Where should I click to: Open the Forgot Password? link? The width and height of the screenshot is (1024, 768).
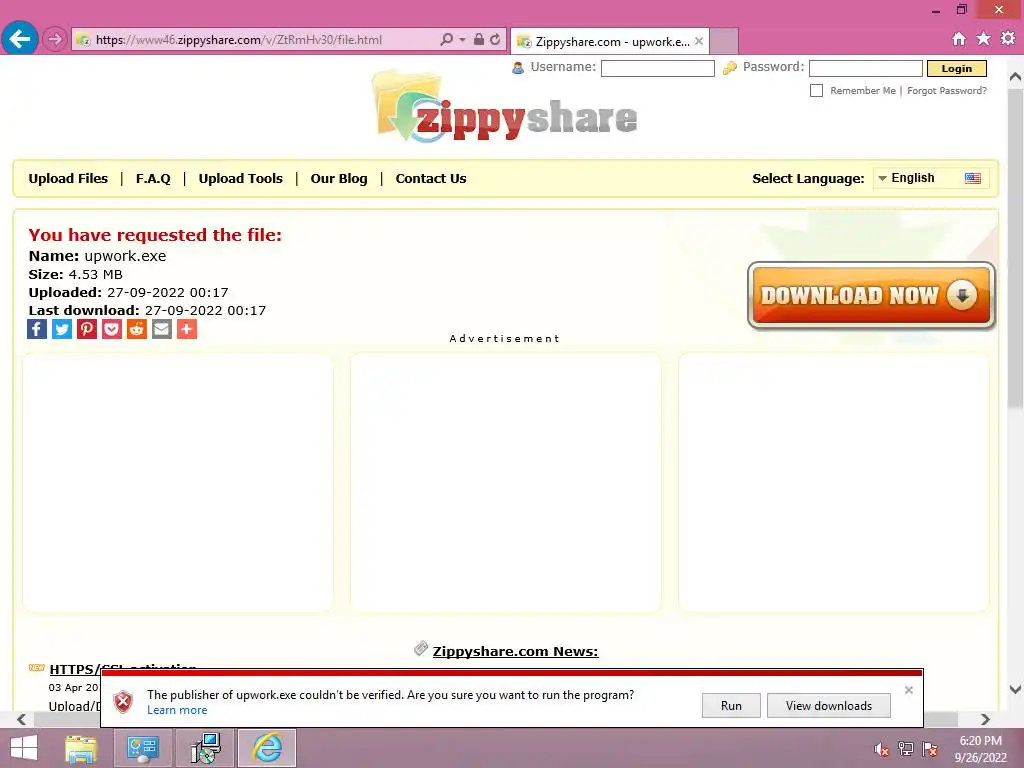pos(947,91)
